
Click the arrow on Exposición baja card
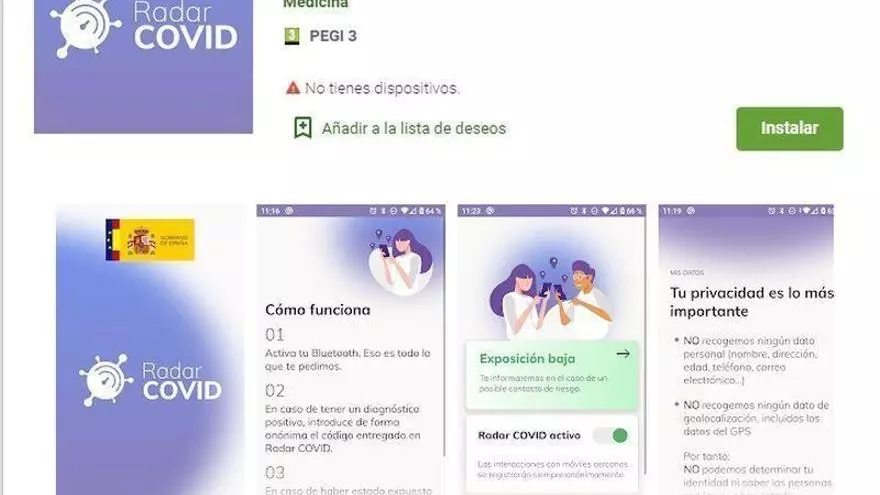[623, 354]
